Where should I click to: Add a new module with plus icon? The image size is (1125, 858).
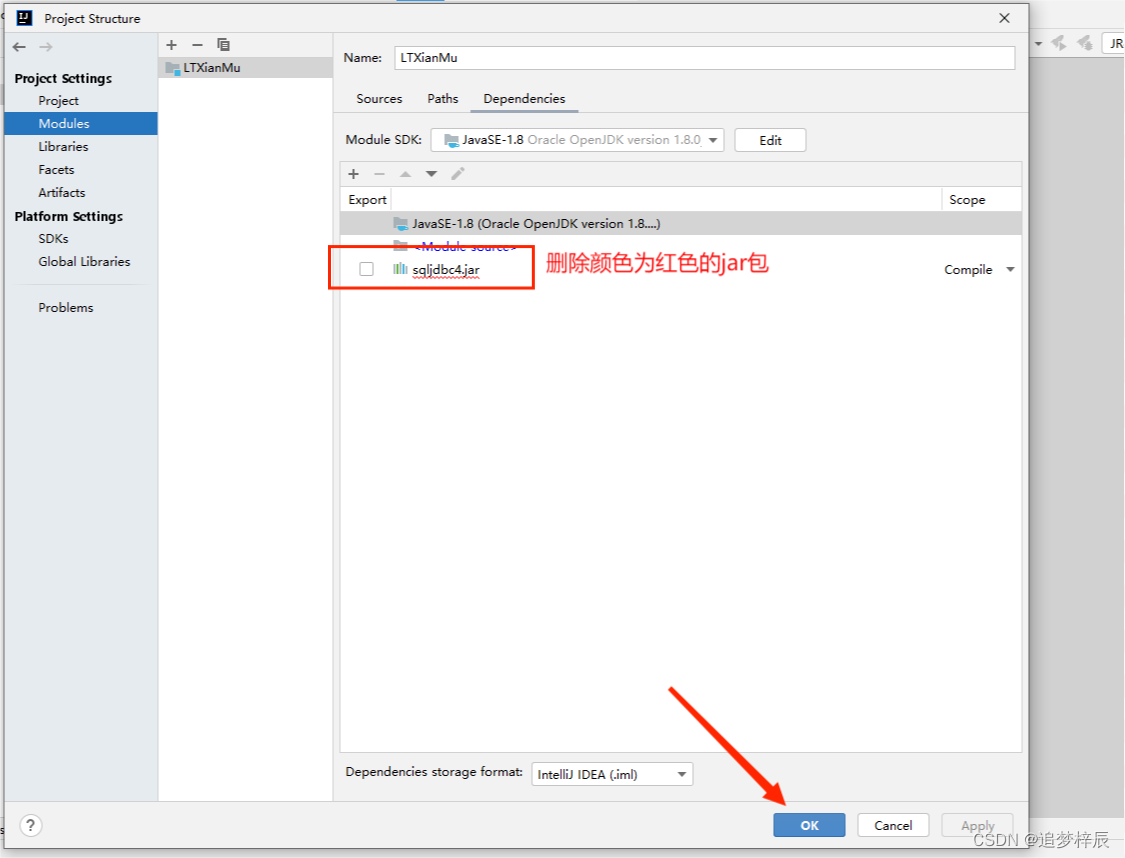[x=171, y=44]
